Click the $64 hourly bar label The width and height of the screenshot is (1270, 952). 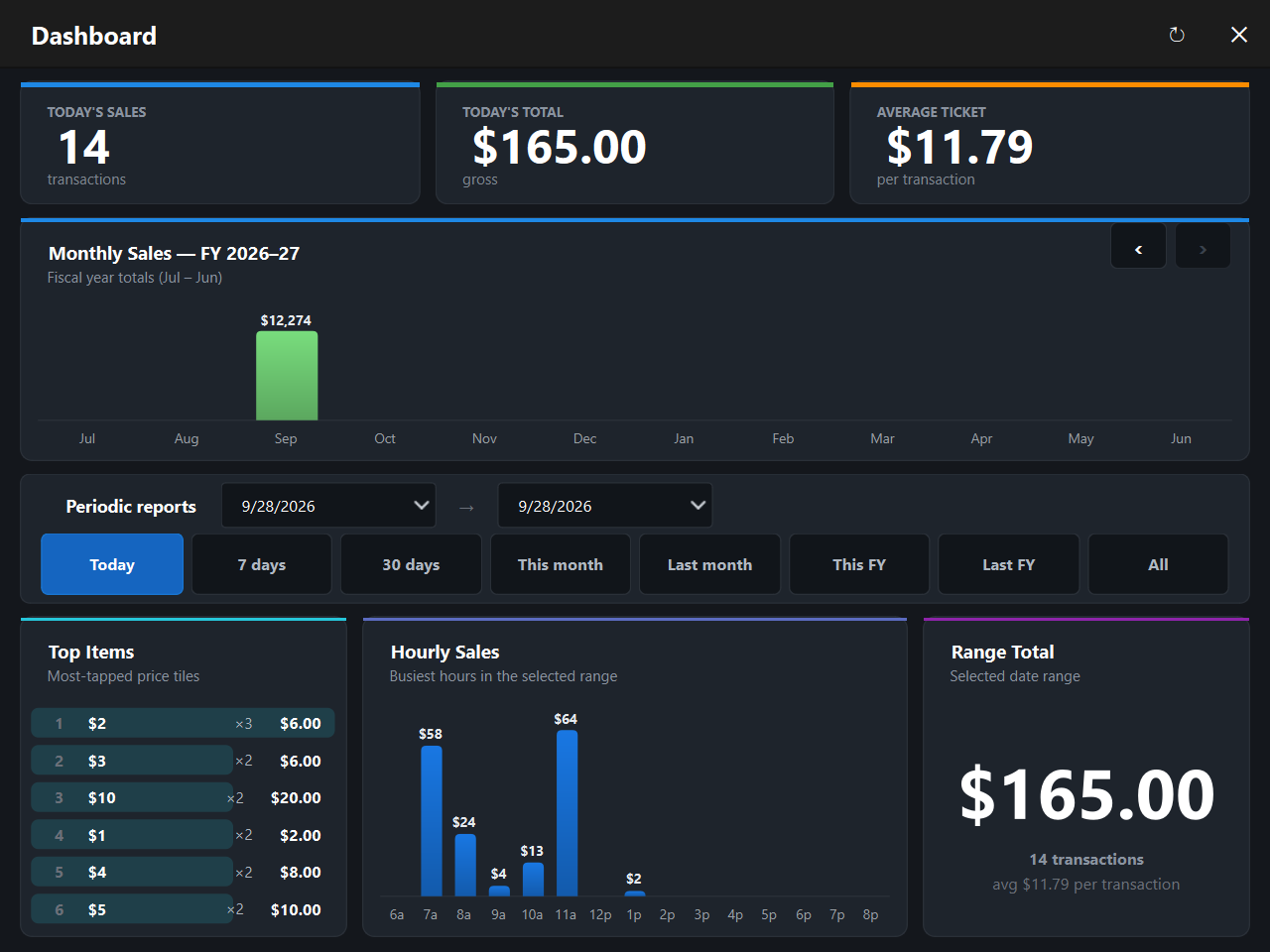(566, 719)
